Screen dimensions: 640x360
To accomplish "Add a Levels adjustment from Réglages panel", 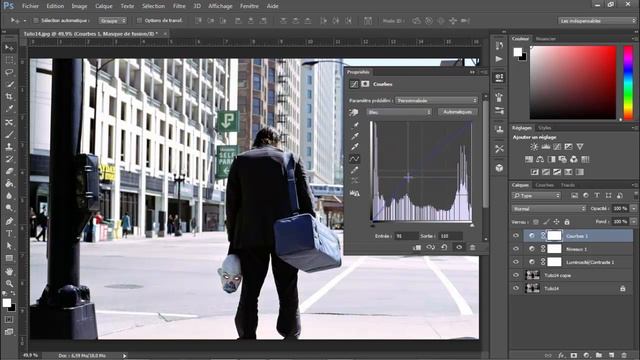I will tap(546, 147).
